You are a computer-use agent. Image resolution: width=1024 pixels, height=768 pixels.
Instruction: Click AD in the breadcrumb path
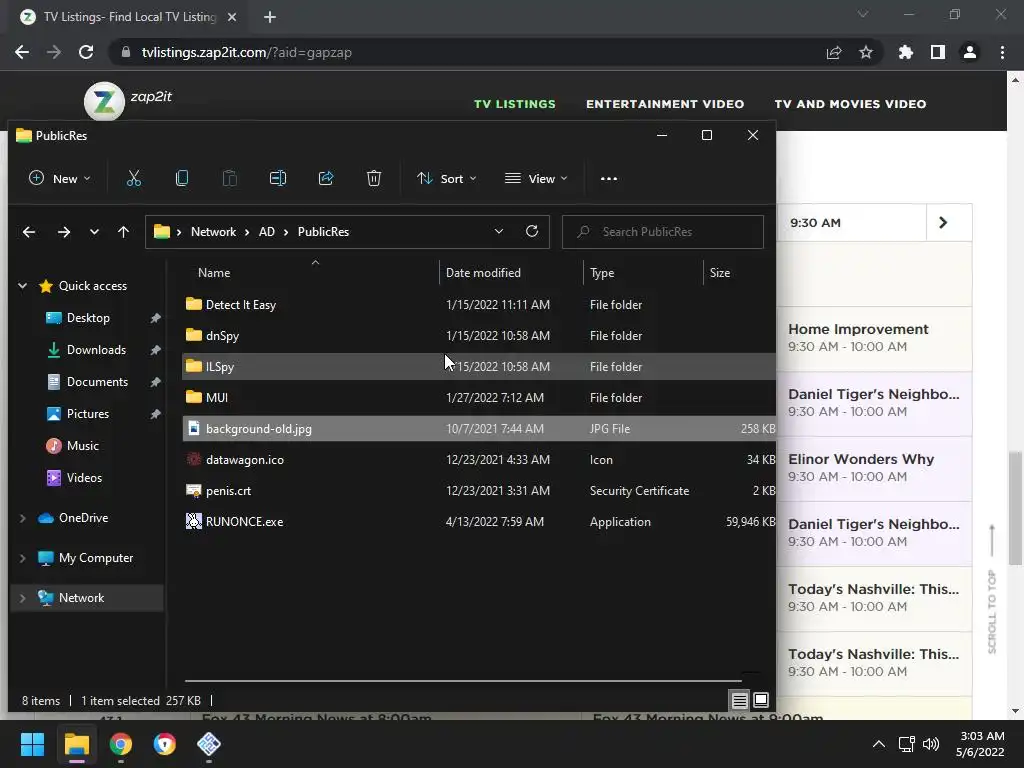(x=266, y=232)
